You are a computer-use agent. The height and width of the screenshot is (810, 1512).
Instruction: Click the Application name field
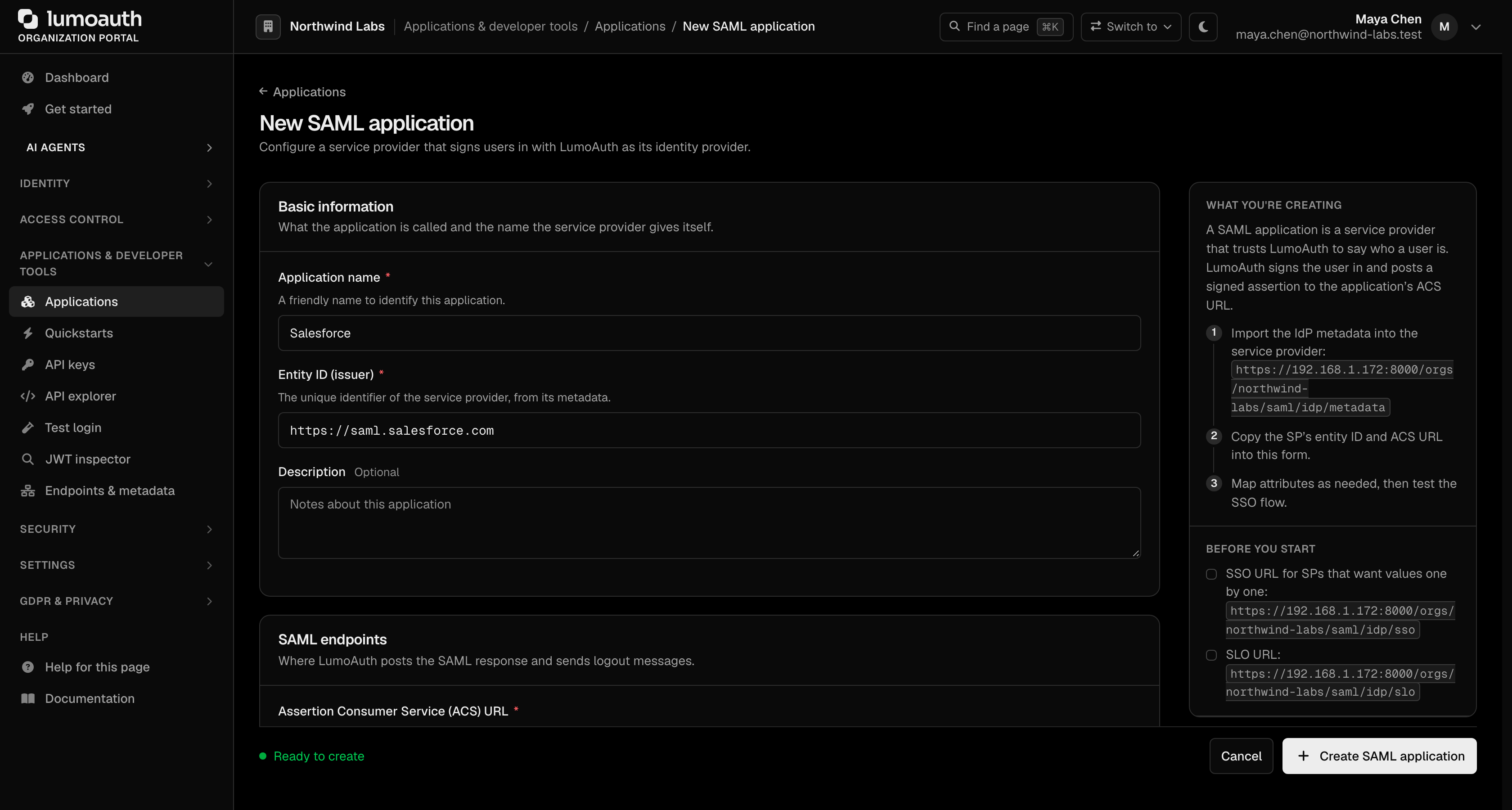pos(709,333)
